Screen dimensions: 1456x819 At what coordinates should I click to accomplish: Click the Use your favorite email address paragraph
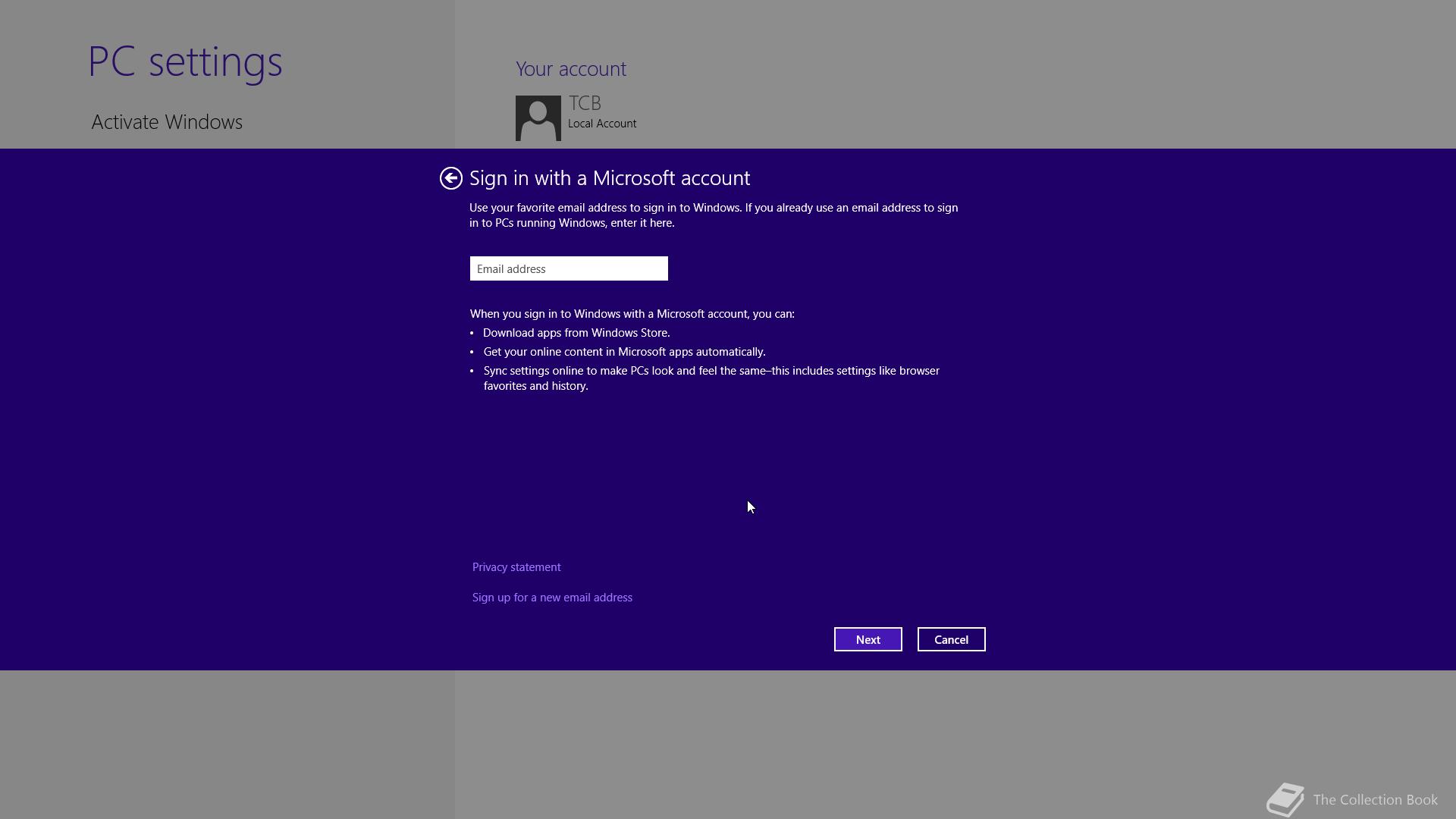pos(713,215)
